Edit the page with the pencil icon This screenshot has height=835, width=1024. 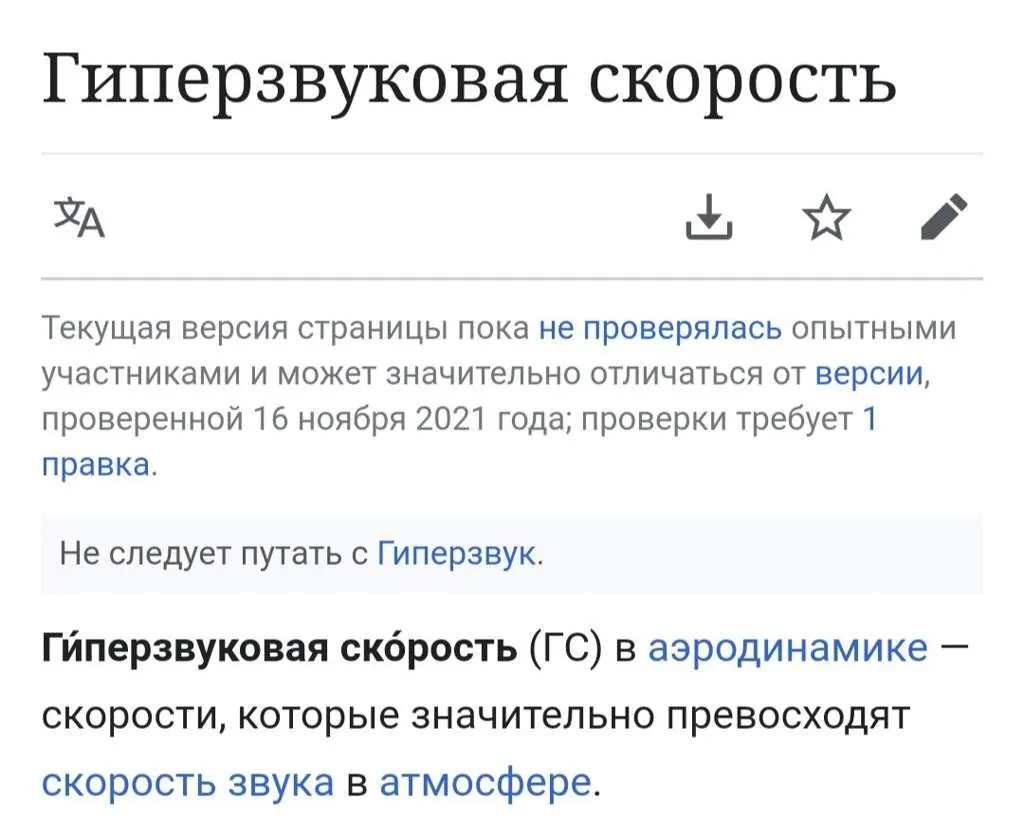(944, 216)
